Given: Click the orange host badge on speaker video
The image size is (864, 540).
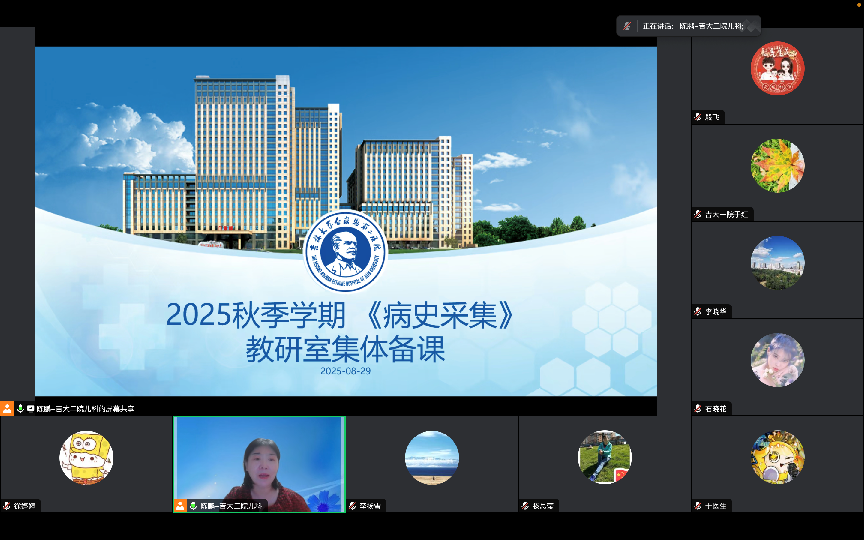Looking at the screenshot, I should point(181,506).
